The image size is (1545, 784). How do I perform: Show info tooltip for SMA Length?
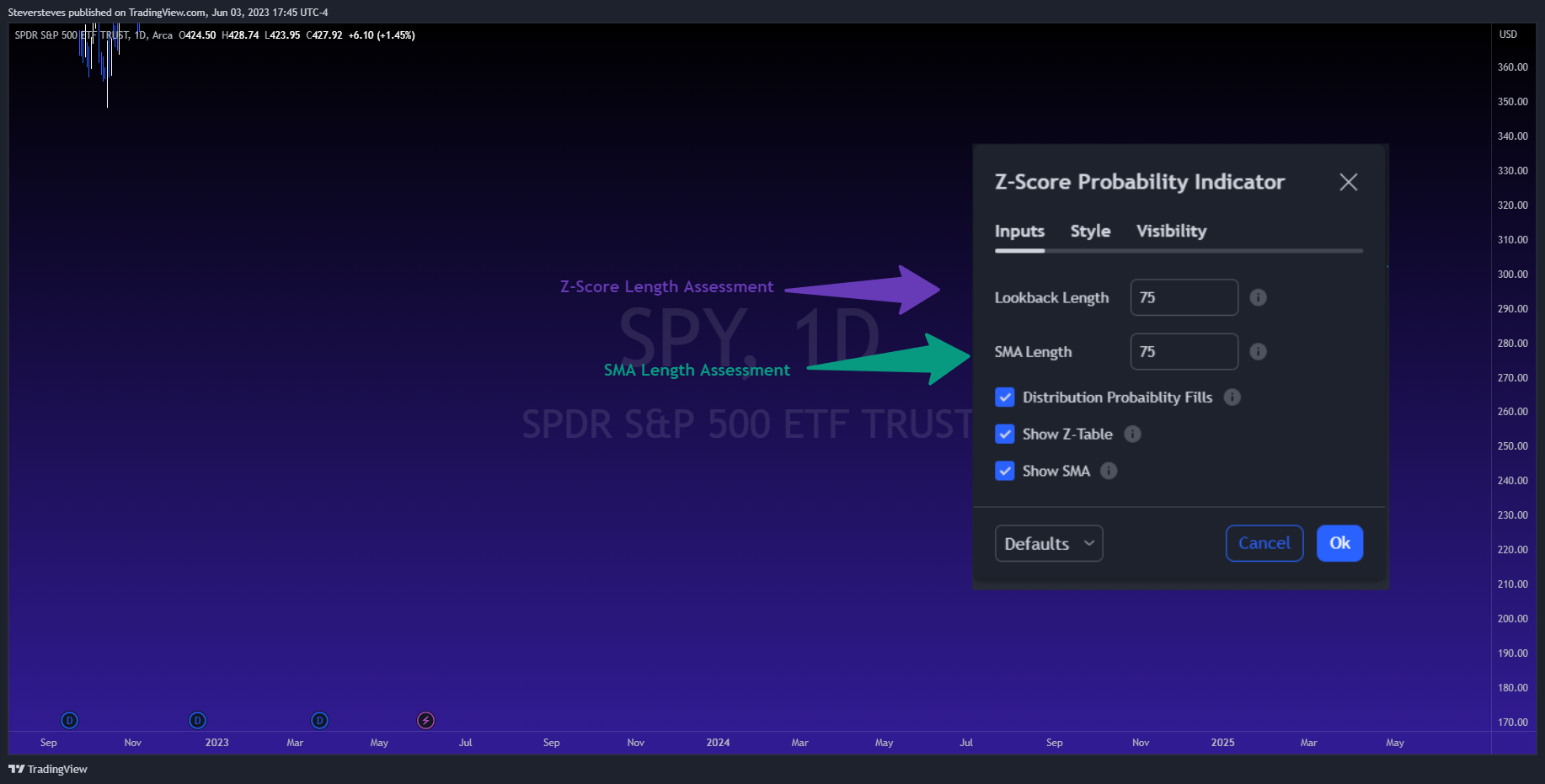pos(1258,351)
